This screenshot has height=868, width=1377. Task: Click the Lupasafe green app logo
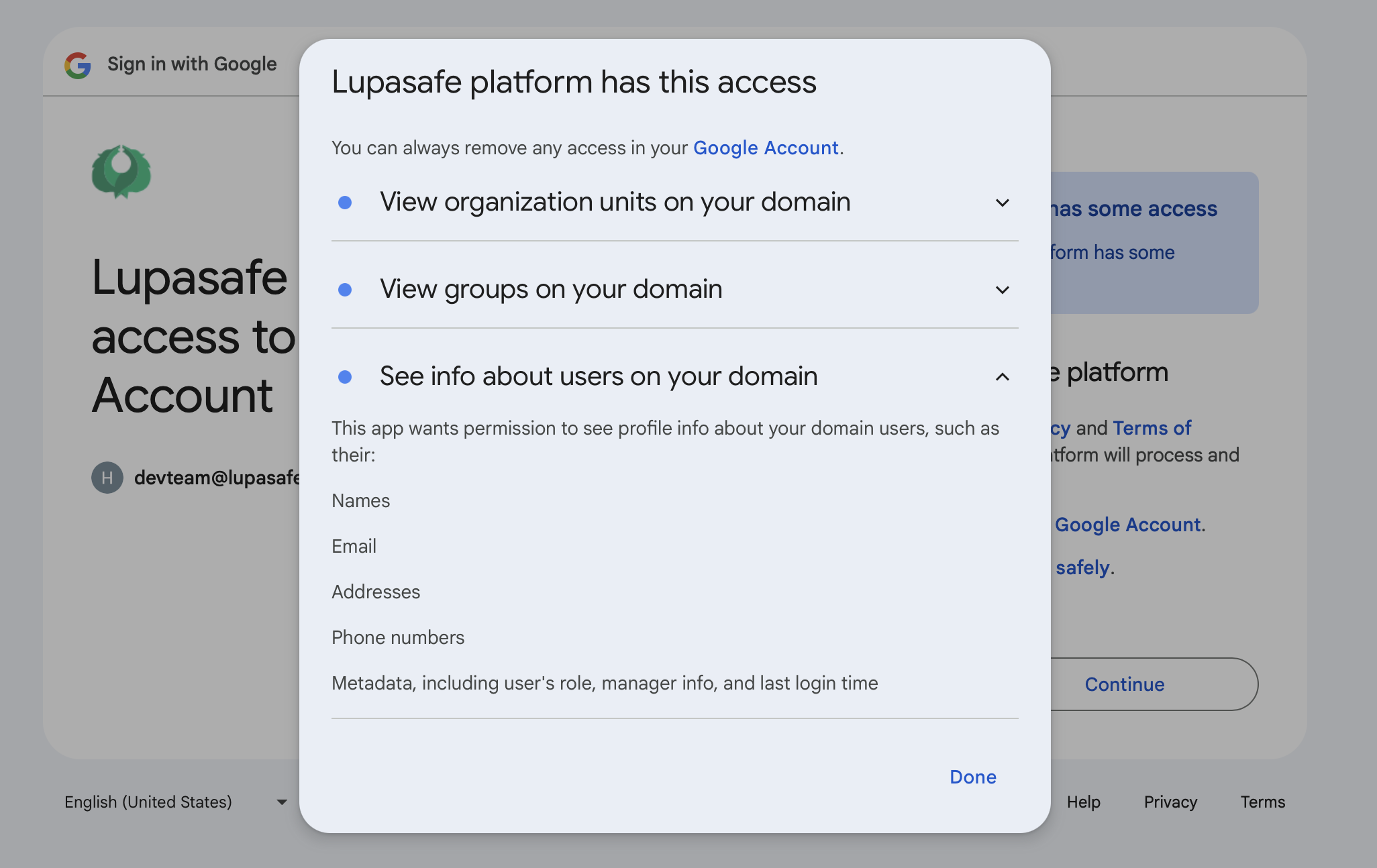coord(121,172)
